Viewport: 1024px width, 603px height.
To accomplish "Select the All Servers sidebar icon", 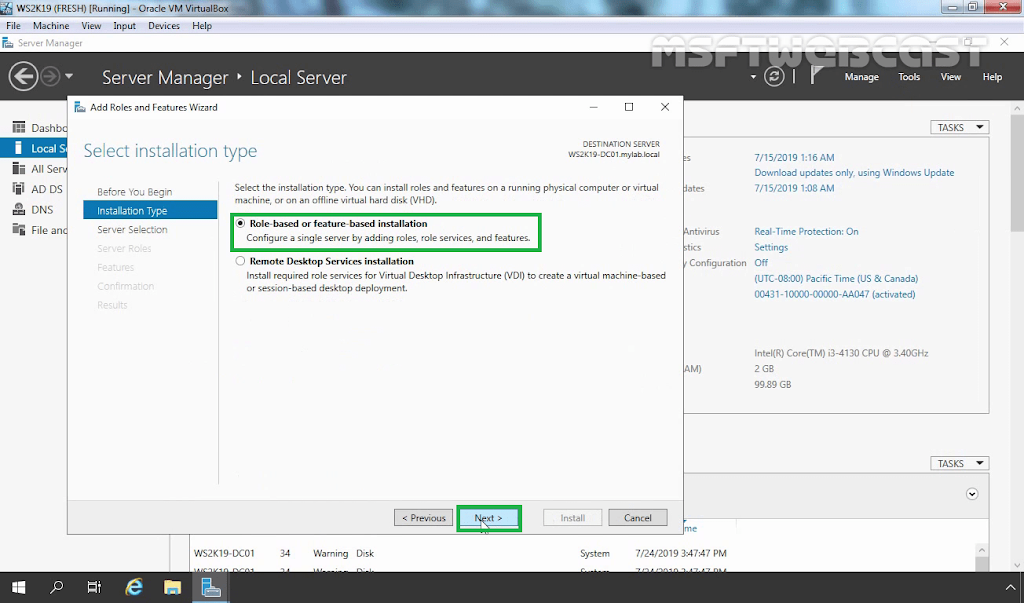I will click(x=19, y=169).
